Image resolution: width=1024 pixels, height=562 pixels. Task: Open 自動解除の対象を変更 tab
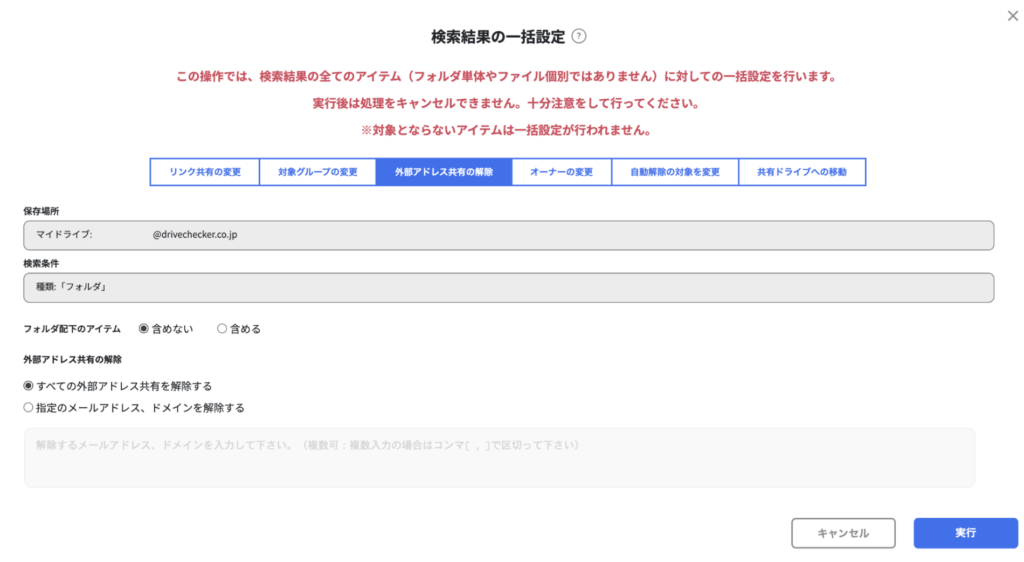pyautogui.click(x=675, y=172)
